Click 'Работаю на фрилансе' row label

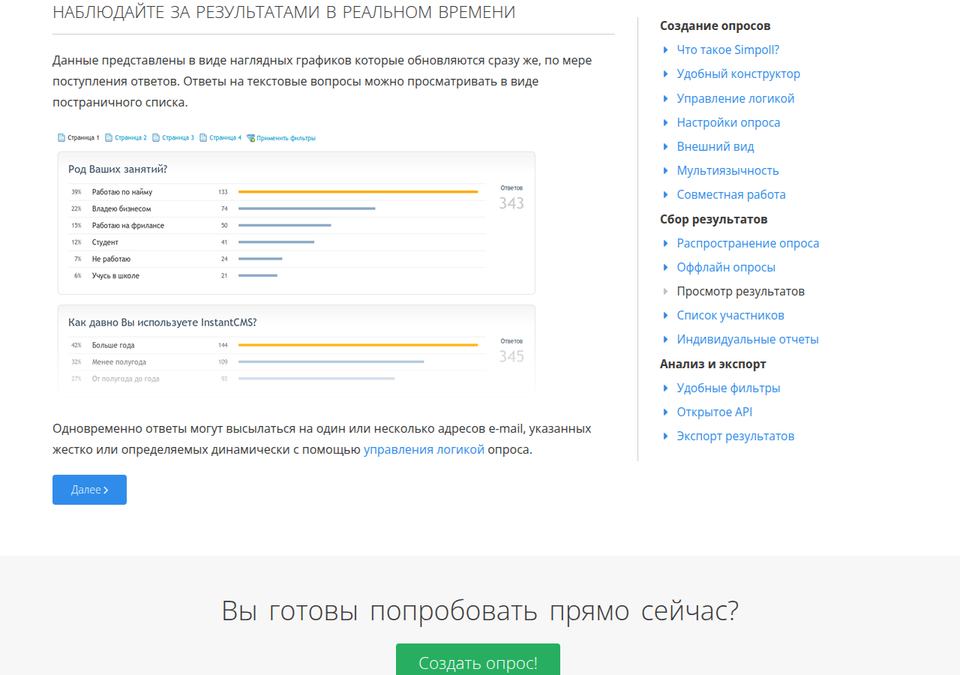tap(128, 225)
